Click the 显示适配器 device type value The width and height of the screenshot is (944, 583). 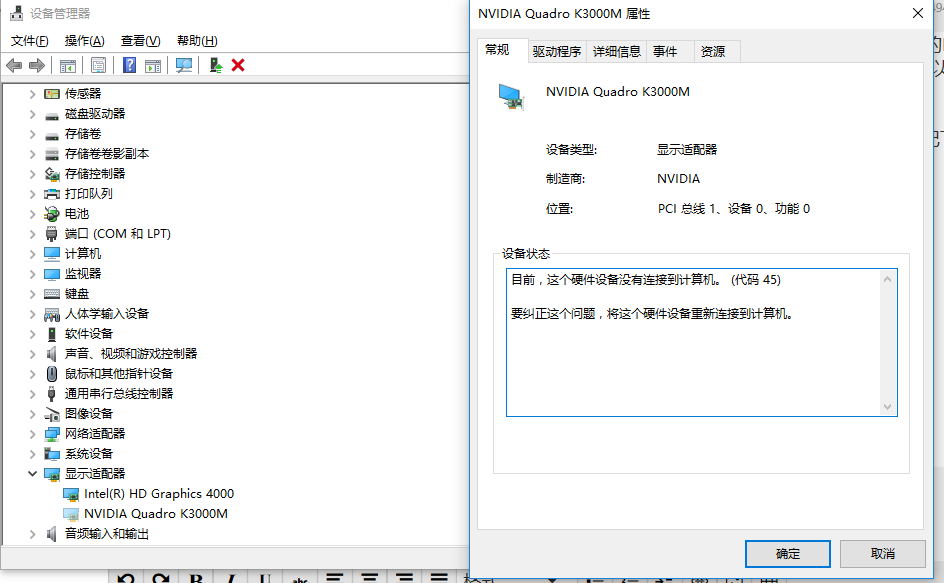point(687,149)
